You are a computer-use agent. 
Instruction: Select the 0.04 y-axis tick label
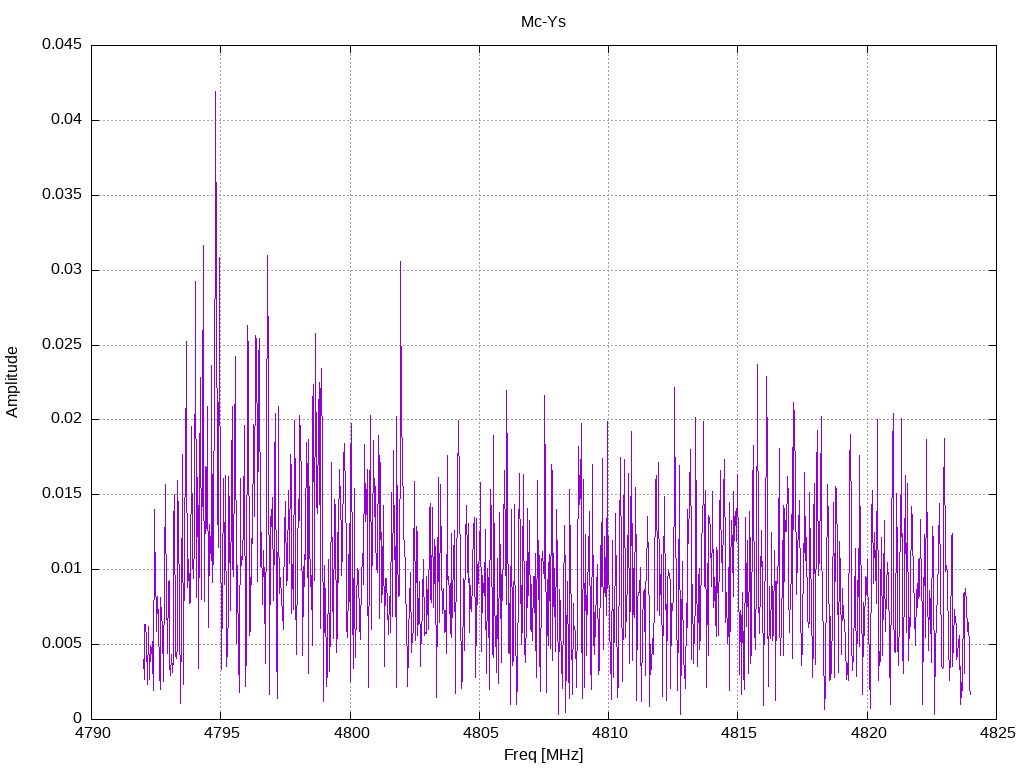65,120
